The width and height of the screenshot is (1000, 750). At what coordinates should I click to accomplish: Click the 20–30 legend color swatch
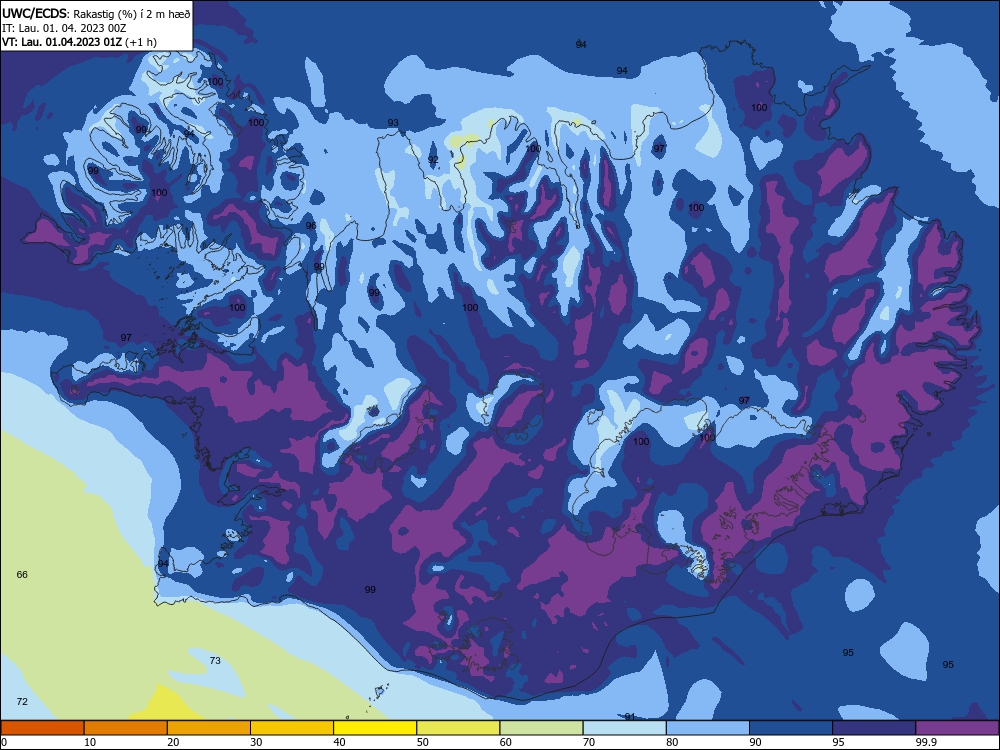[x=209, y=728]
